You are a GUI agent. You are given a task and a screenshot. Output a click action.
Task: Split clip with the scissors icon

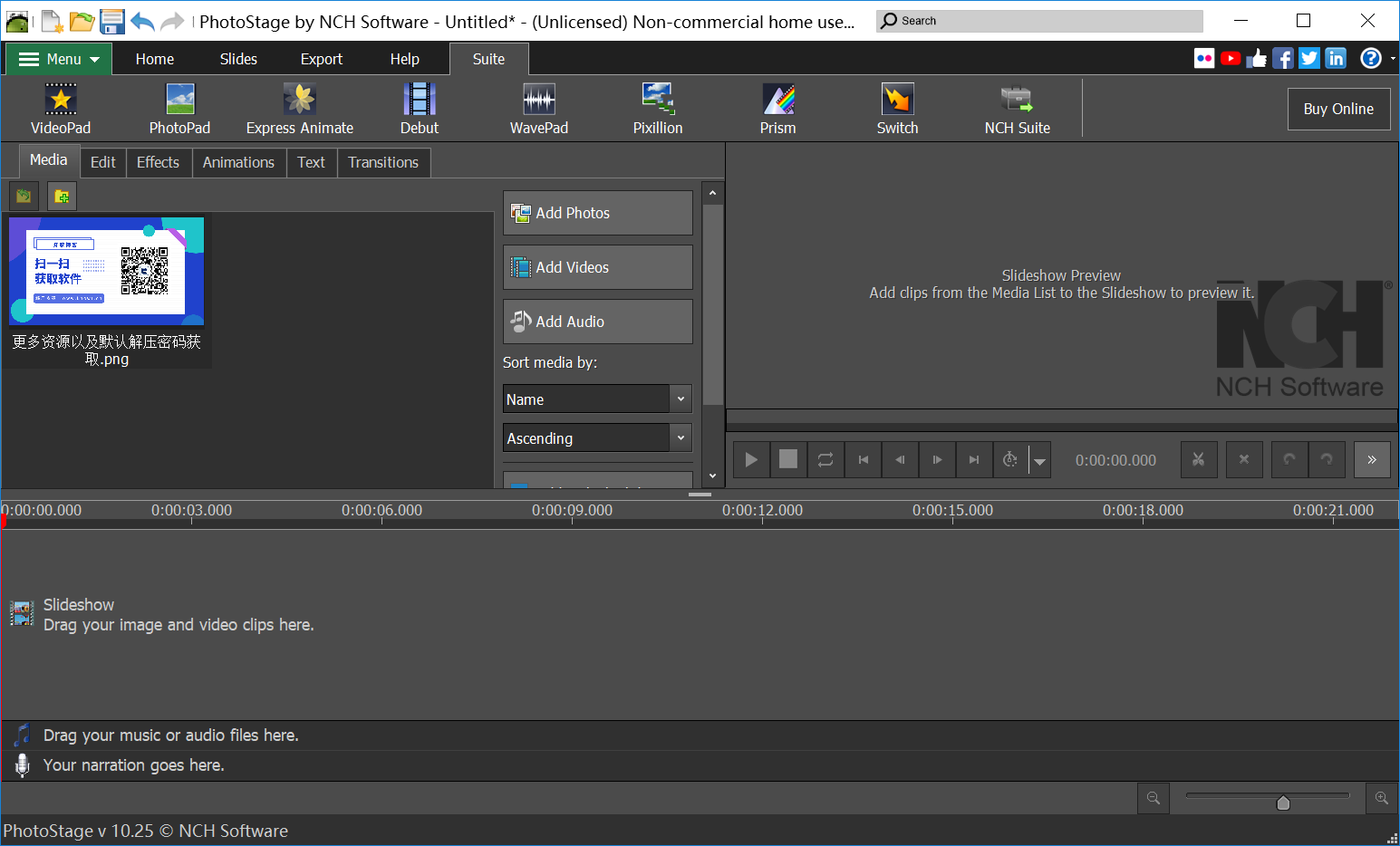pyautogui.click(x=1199, y=459)
